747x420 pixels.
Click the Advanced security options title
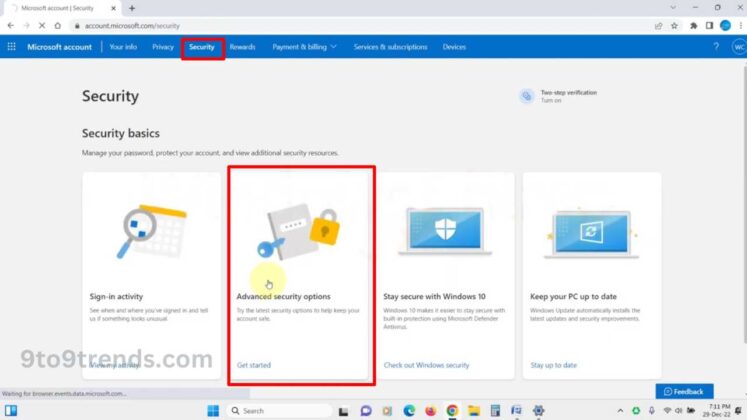pos(283,296)
